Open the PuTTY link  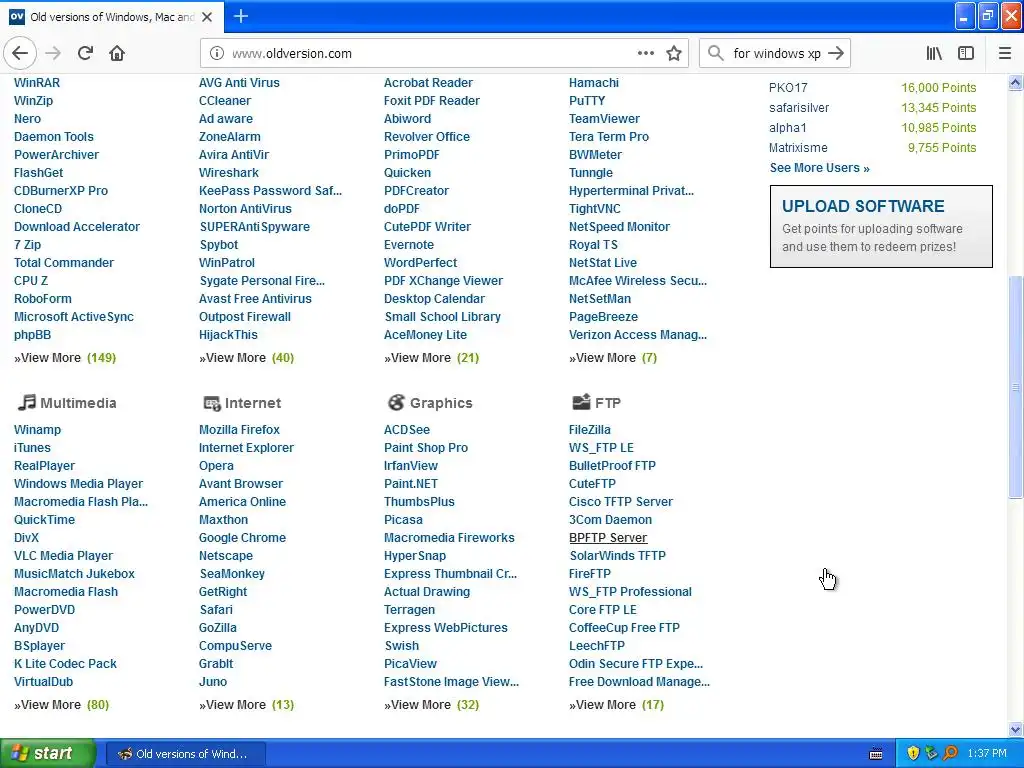[586, 101]
